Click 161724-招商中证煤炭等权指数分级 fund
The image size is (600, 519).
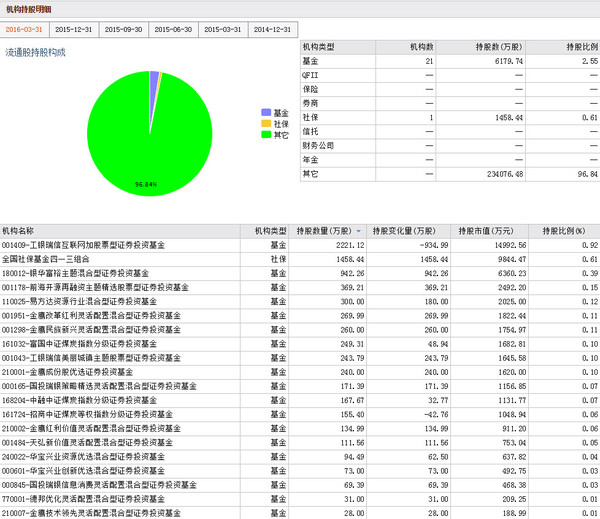point(87,415)
